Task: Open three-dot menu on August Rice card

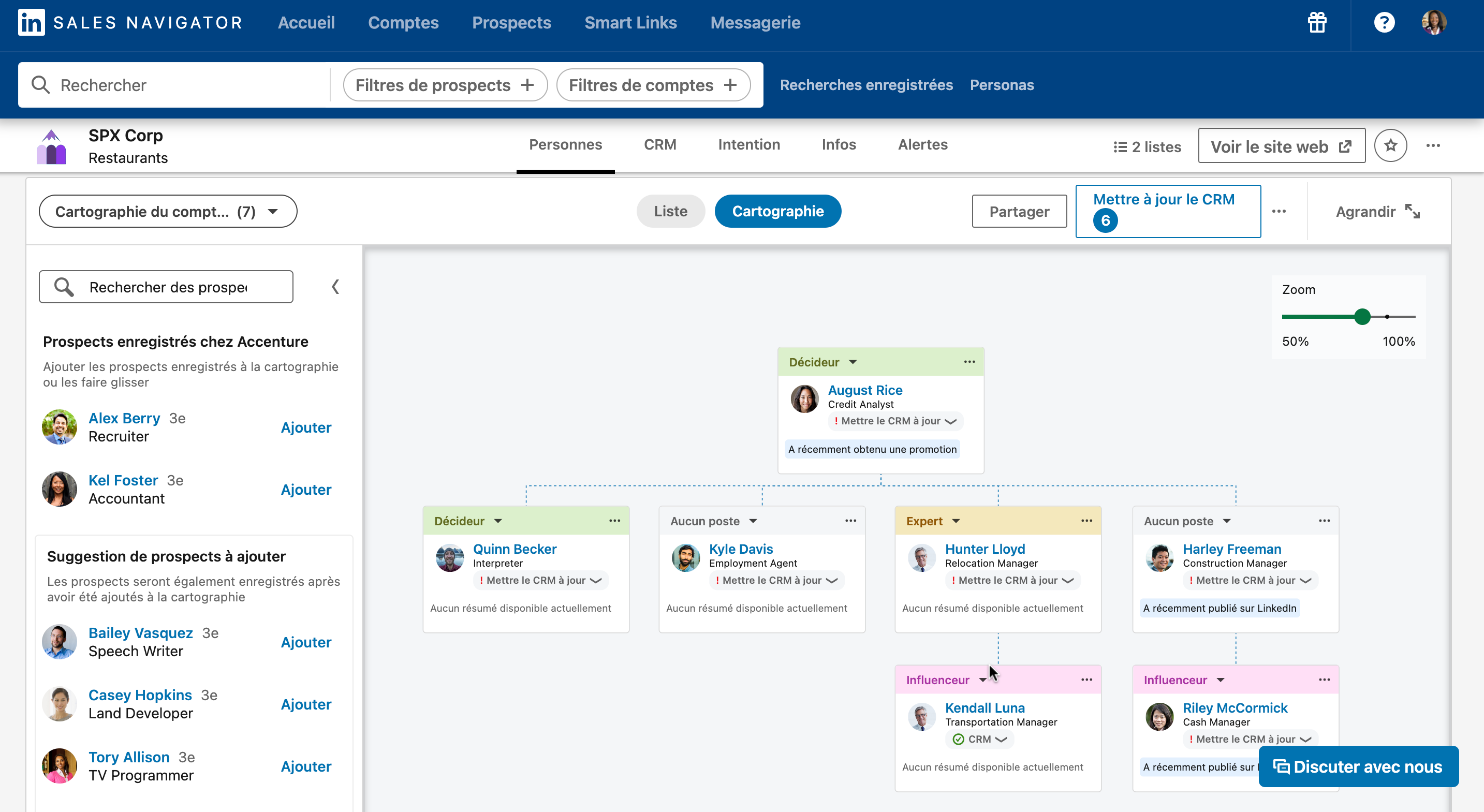Action: (969, 362)
